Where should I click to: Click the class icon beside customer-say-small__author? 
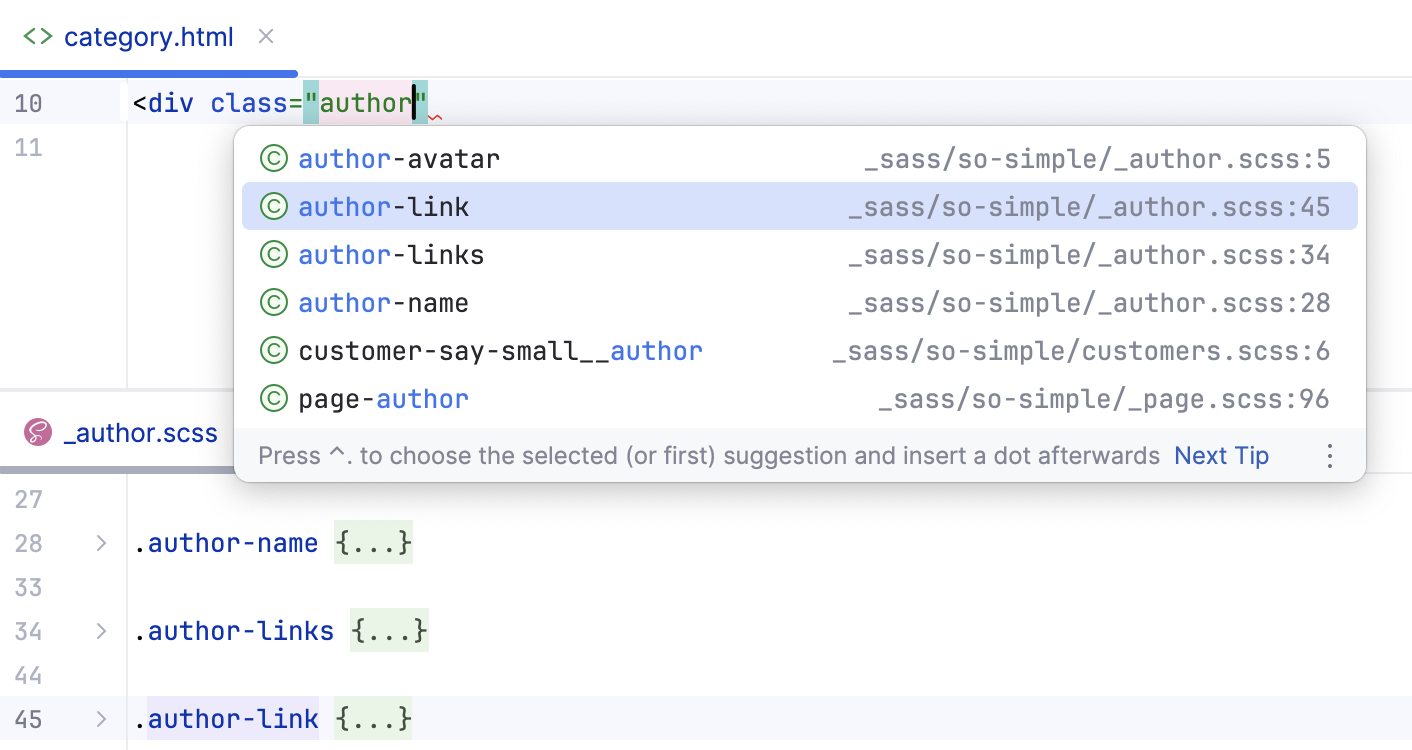tap(273, 350)
